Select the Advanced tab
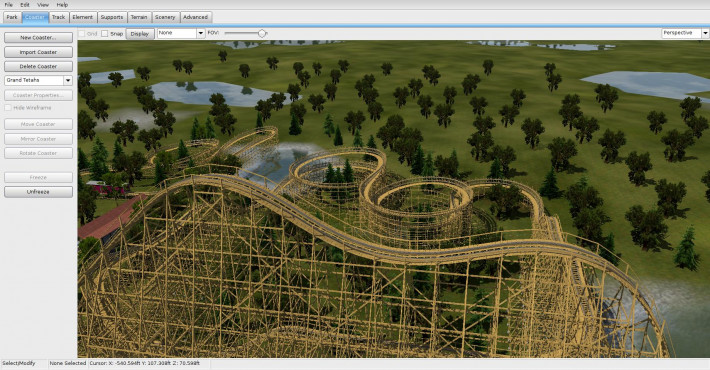Screen dimensions: 710x370 [x=196, y=17]
